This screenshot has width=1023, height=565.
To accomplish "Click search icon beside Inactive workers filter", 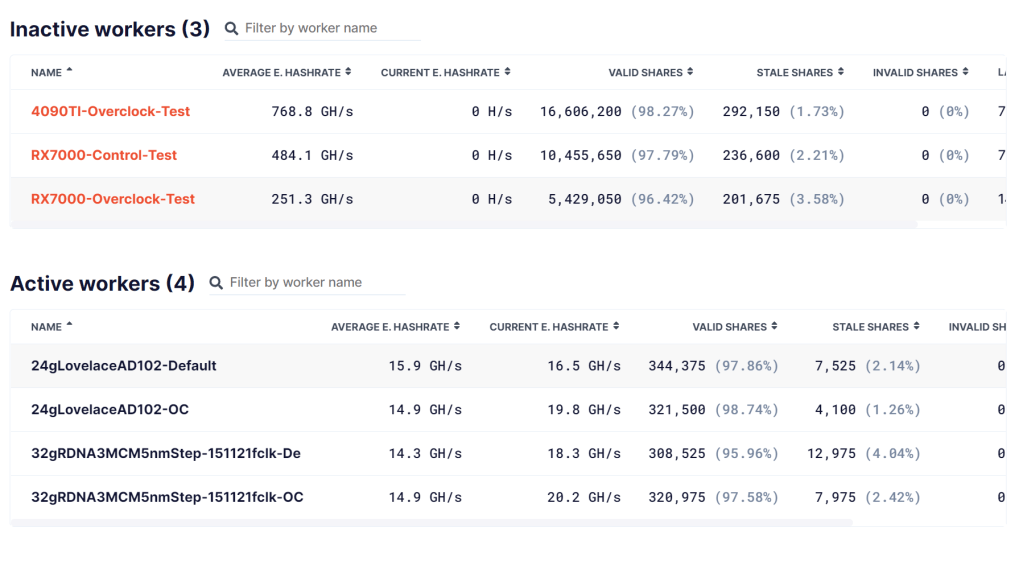I will [x=231, y=29].
